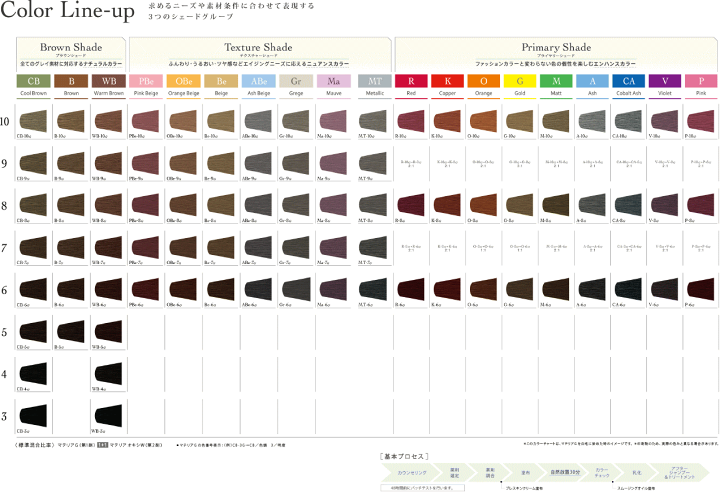Select the brown B header tile
The image size is (720, 493).
[x=71, y=81]
